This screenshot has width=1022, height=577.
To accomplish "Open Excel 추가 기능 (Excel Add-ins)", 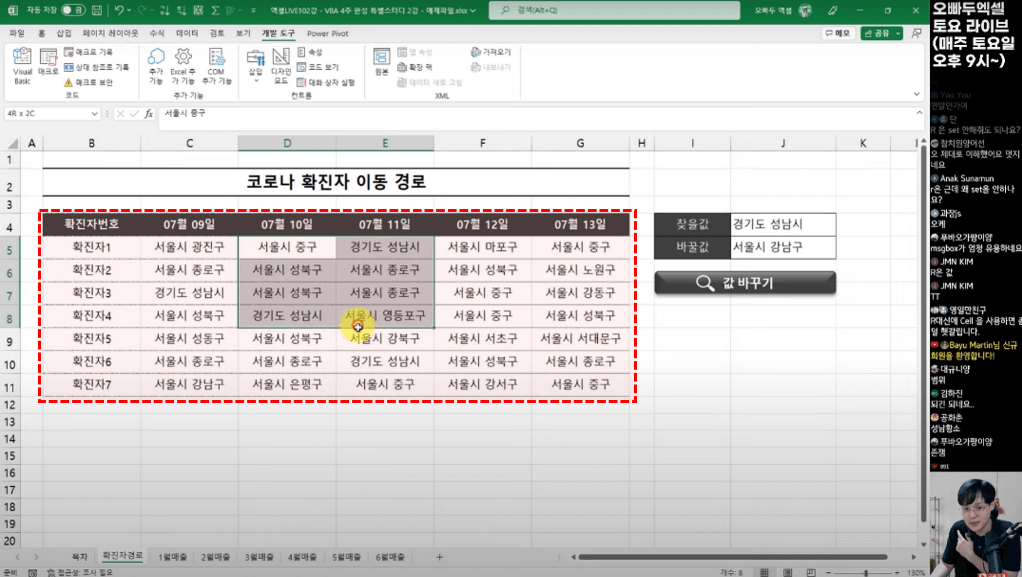I will (x=183, y=62).
